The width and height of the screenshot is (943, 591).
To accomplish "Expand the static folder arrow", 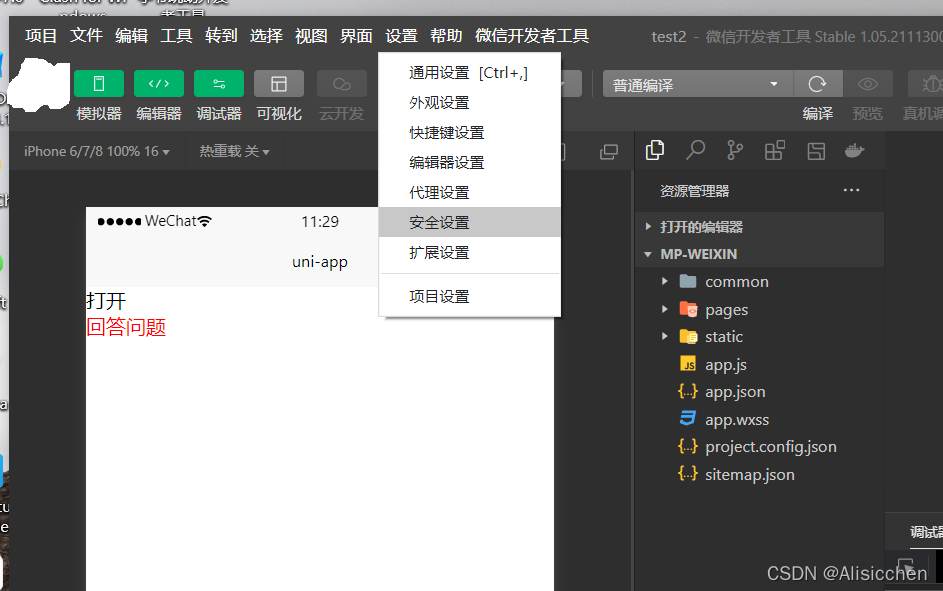I will pyautogui.click(x=665, y=336).
